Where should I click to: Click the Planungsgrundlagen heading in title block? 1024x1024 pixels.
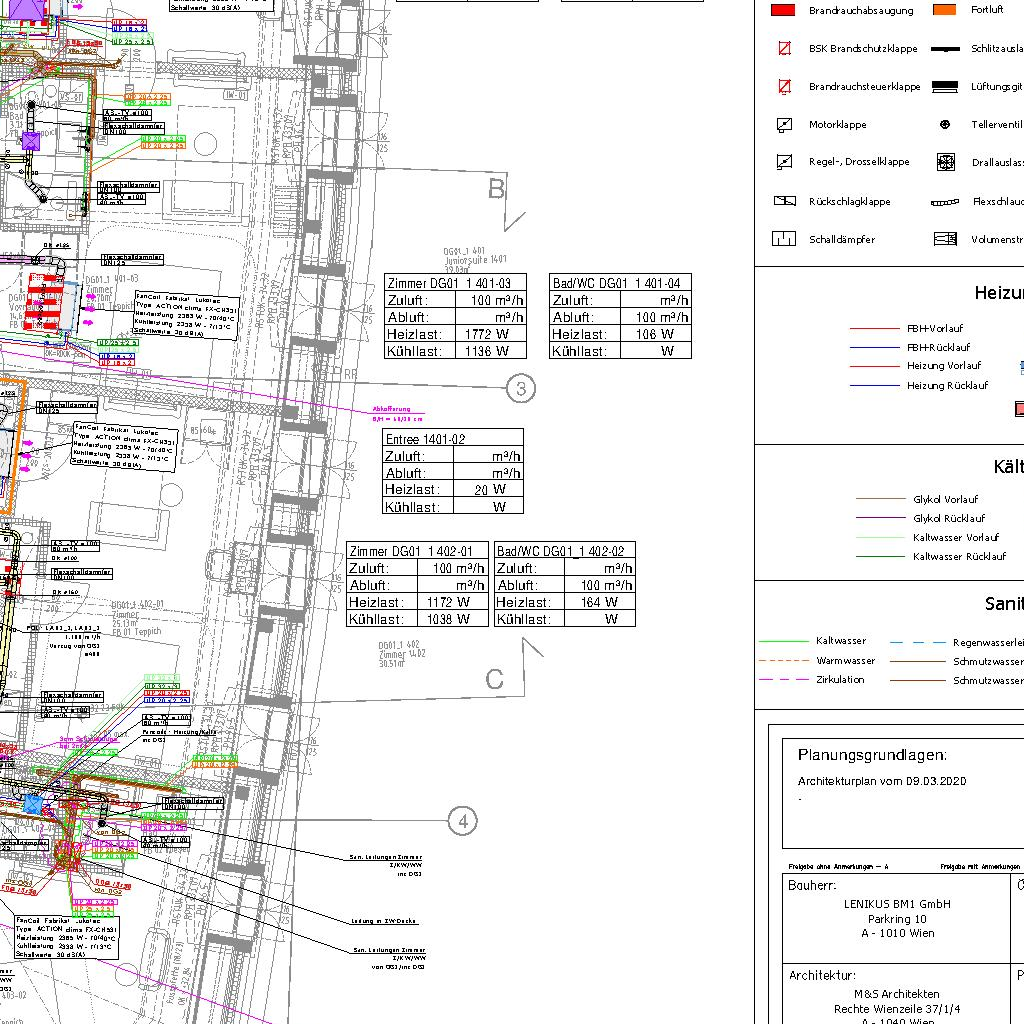coord(872,755)
